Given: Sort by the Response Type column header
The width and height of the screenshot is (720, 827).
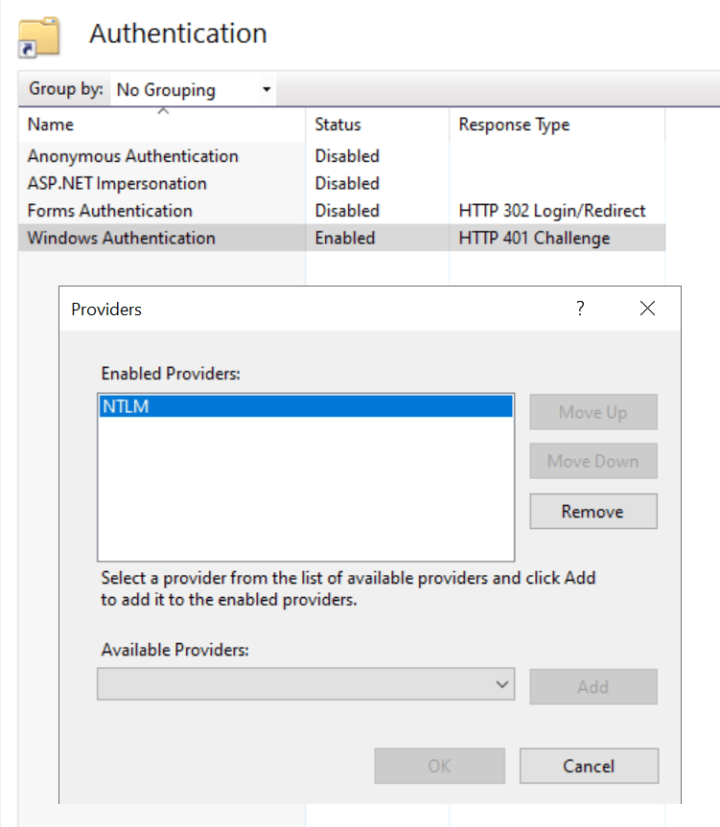Looking at the screenshot, I should [x=557, y=124].
